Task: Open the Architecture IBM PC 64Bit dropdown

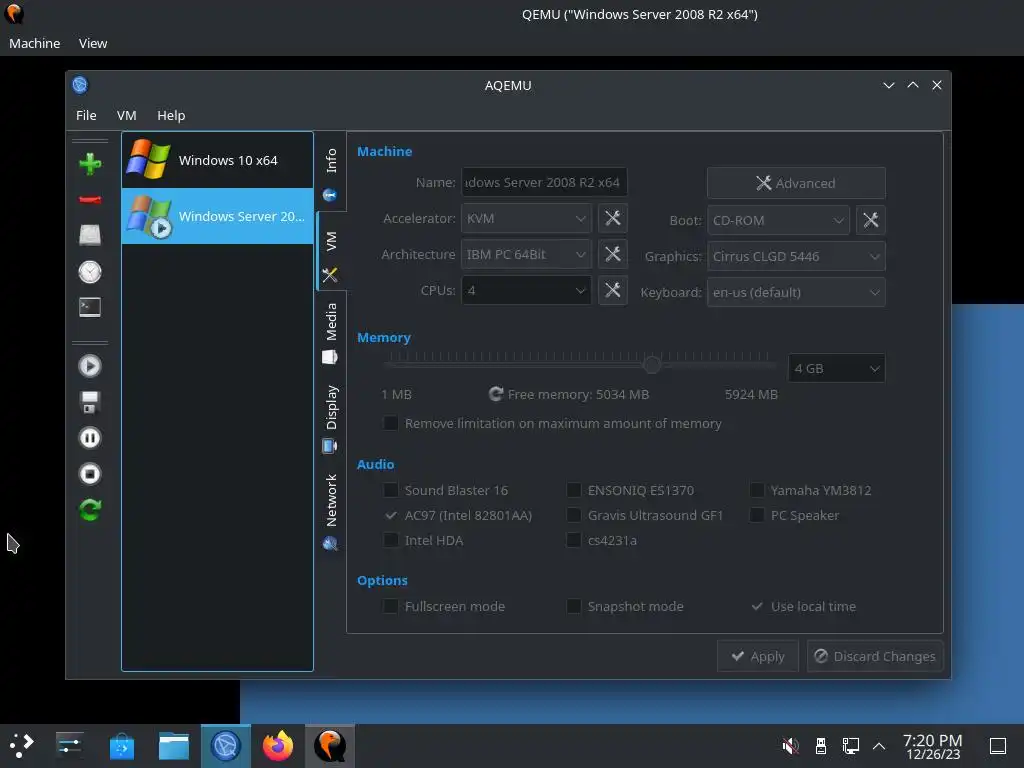Action: [x=526, y=254]
